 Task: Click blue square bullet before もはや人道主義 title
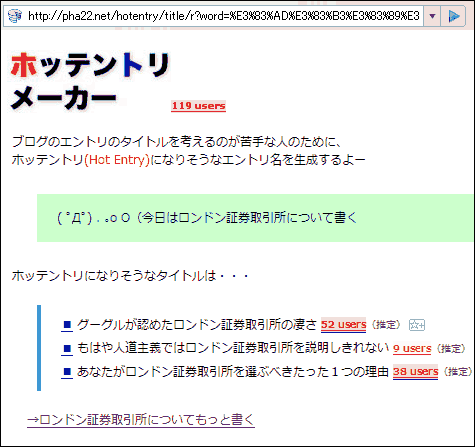[67, 348]
